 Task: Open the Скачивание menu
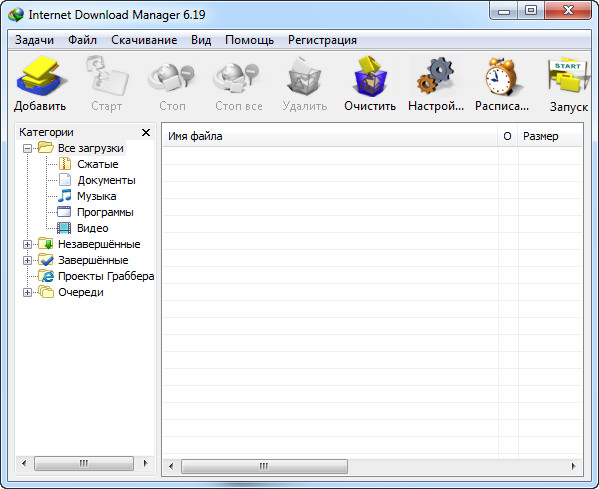pyautogui.click(x=144, y=40)
